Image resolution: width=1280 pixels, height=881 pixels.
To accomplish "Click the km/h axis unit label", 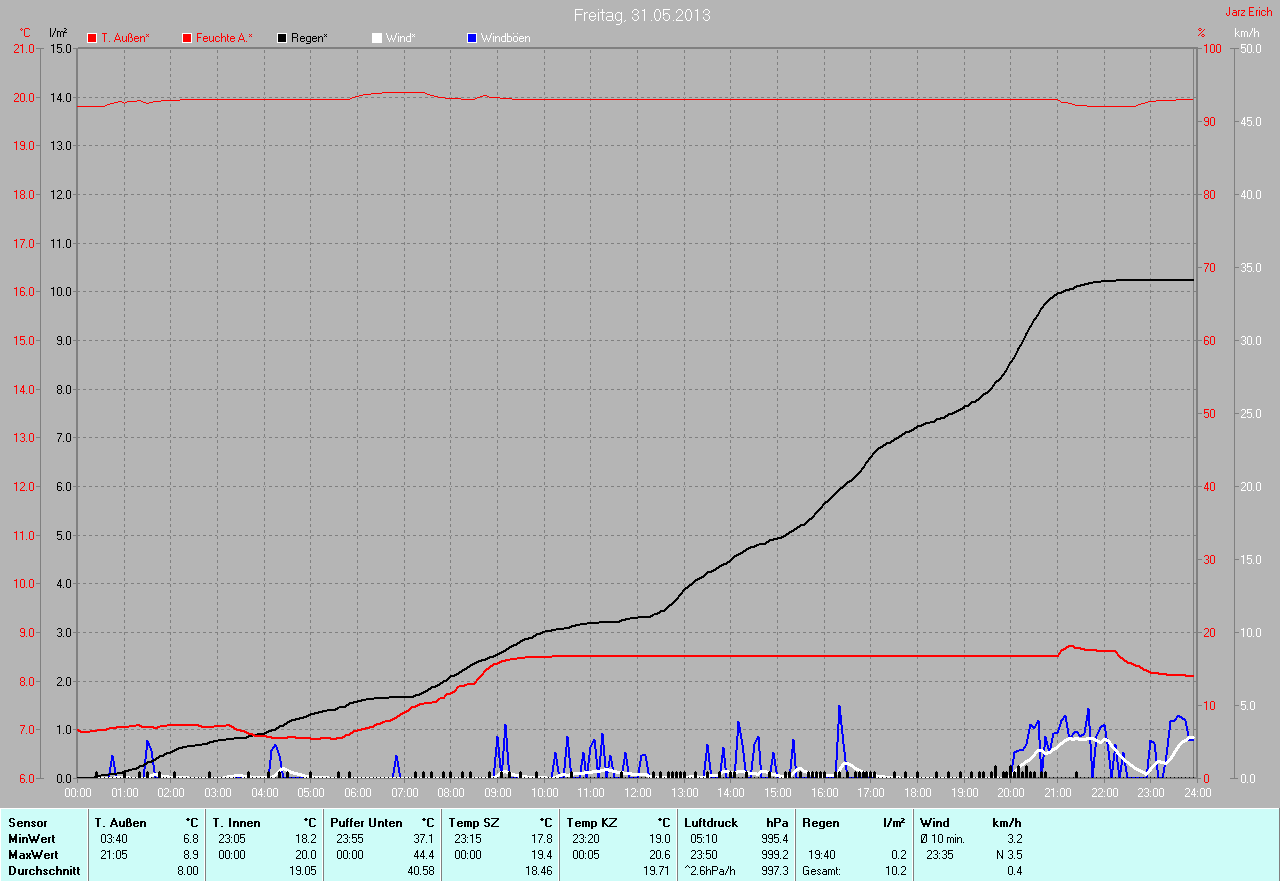I will 1246,33.
